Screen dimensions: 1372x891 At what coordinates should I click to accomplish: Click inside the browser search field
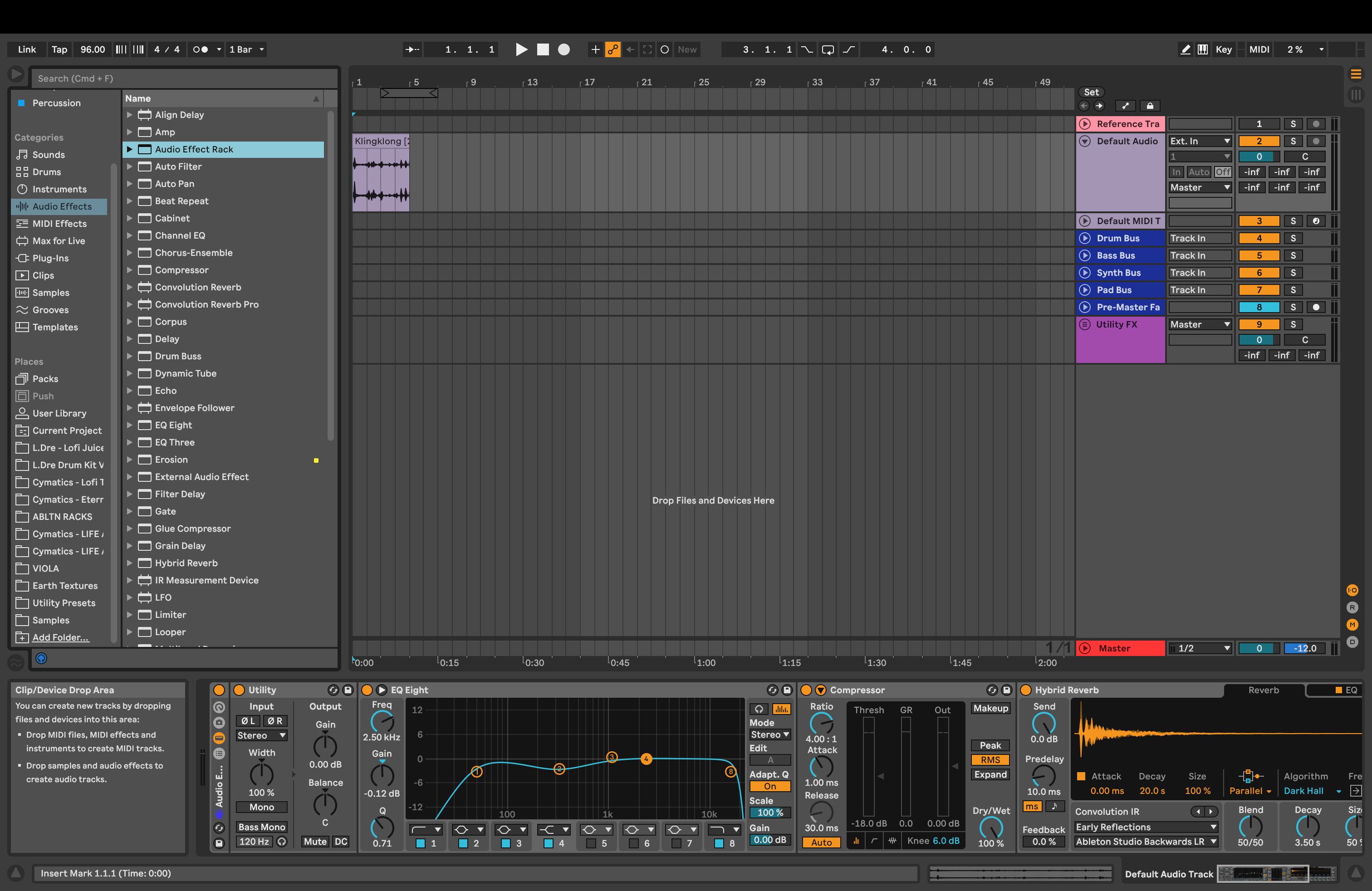pyautogui.click(x=185, y=78)
